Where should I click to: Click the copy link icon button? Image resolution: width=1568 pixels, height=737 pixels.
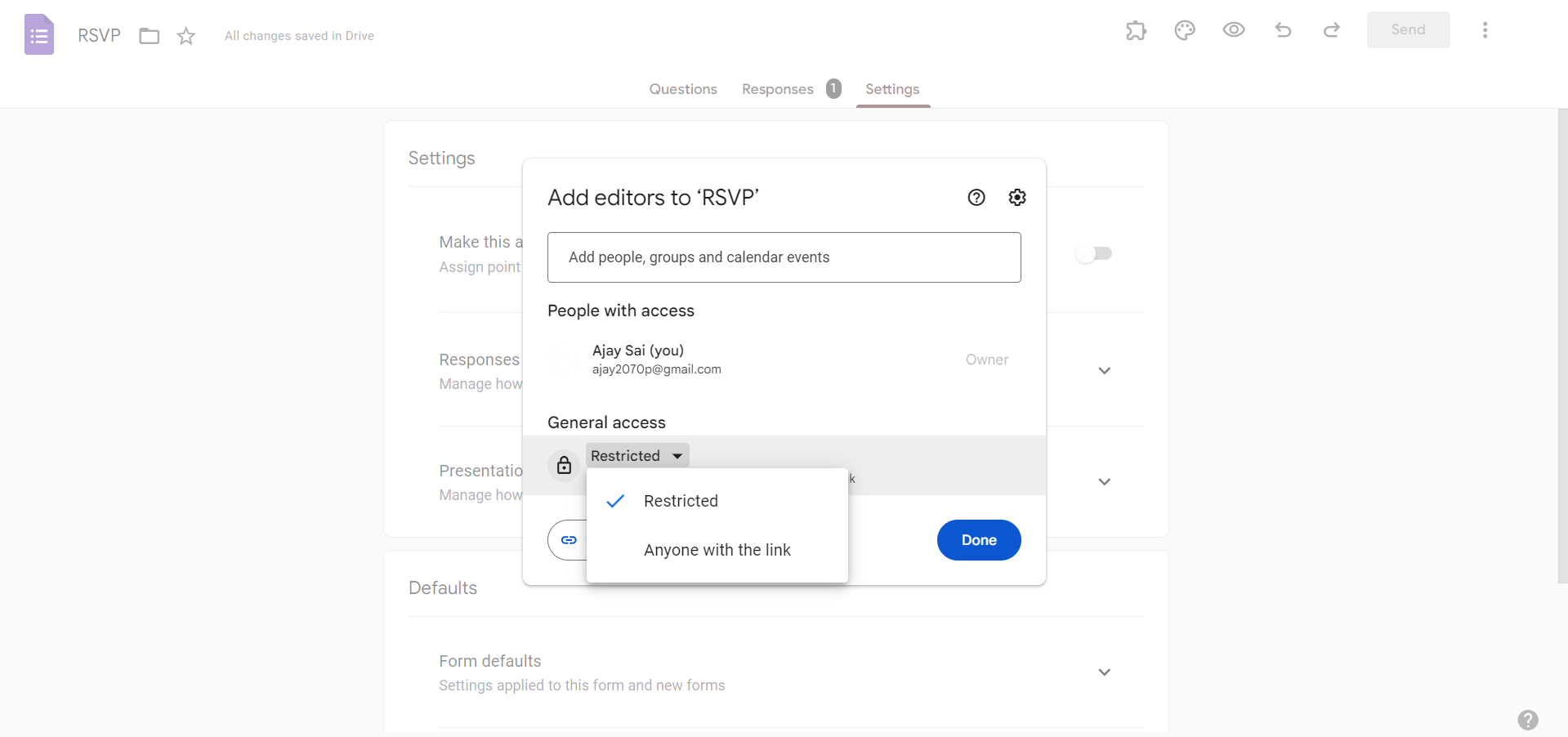[x=569, y=540]
